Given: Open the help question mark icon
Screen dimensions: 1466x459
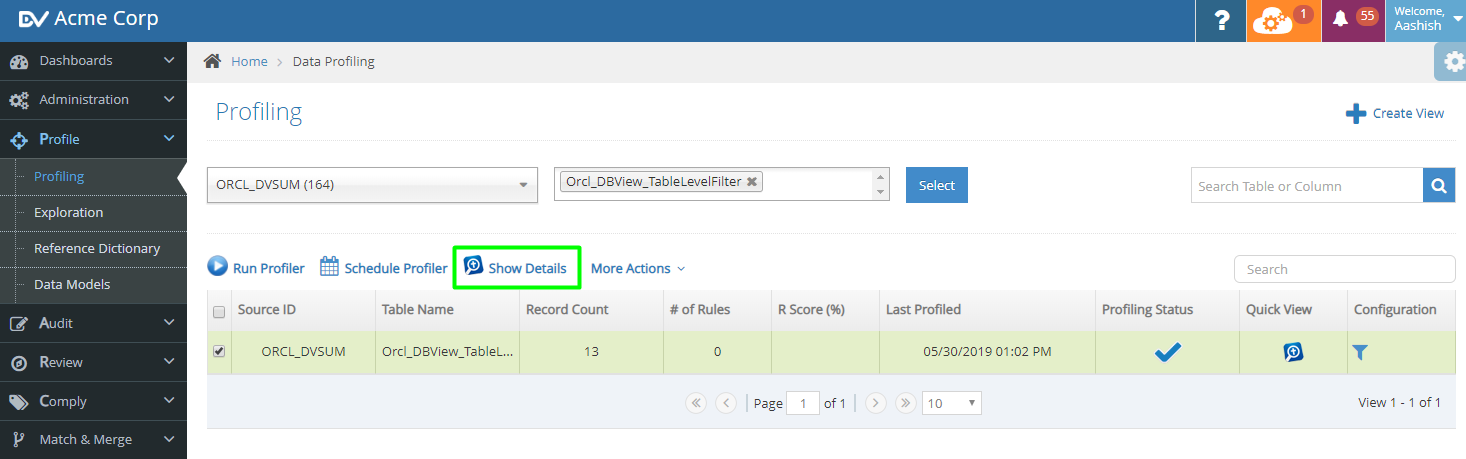Looking at the screenshot, I should pos(1221,20).
